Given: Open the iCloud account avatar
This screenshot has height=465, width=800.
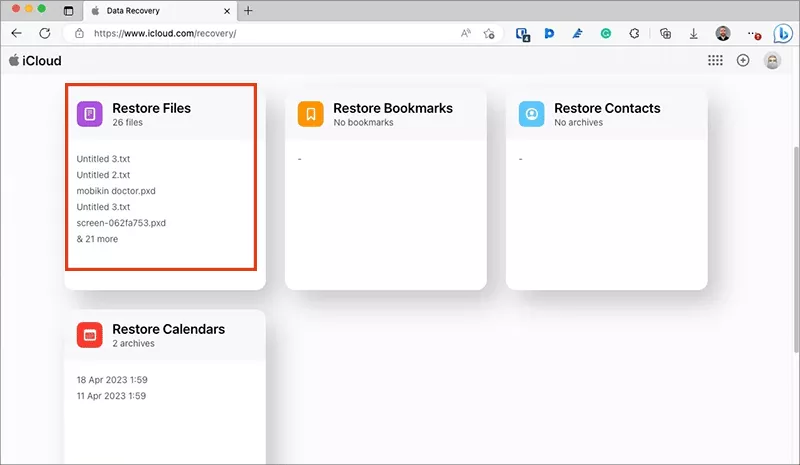Looking at the screenshot, I should (x=772, y=61).
